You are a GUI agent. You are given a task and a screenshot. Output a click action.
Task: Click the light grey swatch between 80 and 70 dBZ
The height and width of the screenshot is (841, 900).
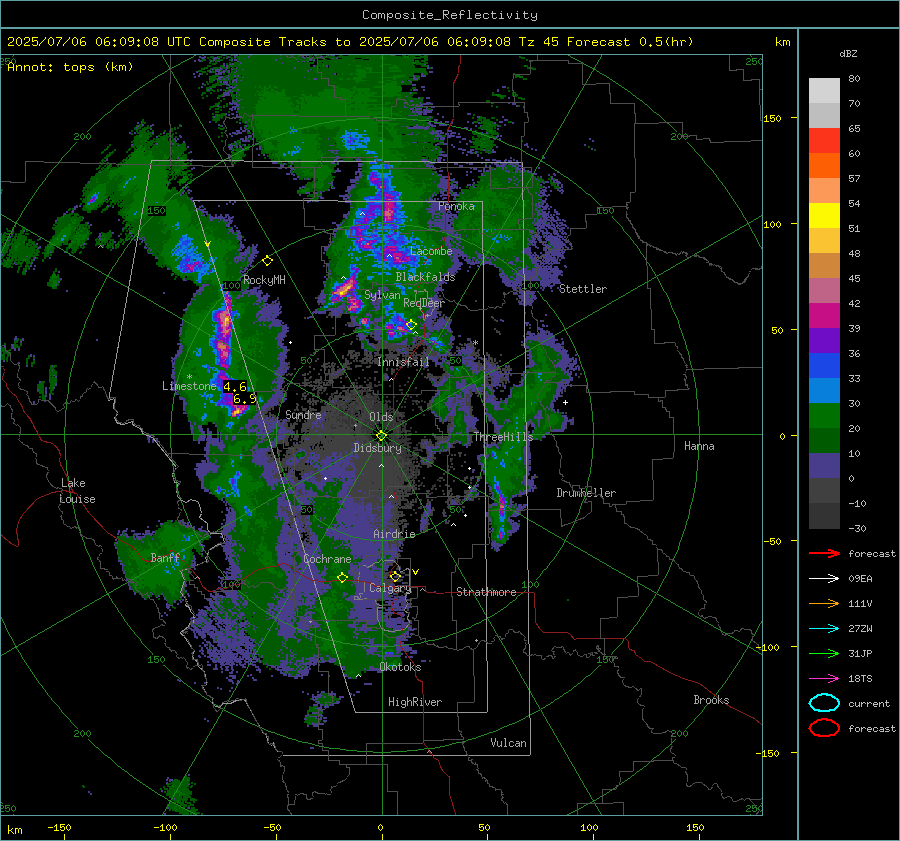824,91
